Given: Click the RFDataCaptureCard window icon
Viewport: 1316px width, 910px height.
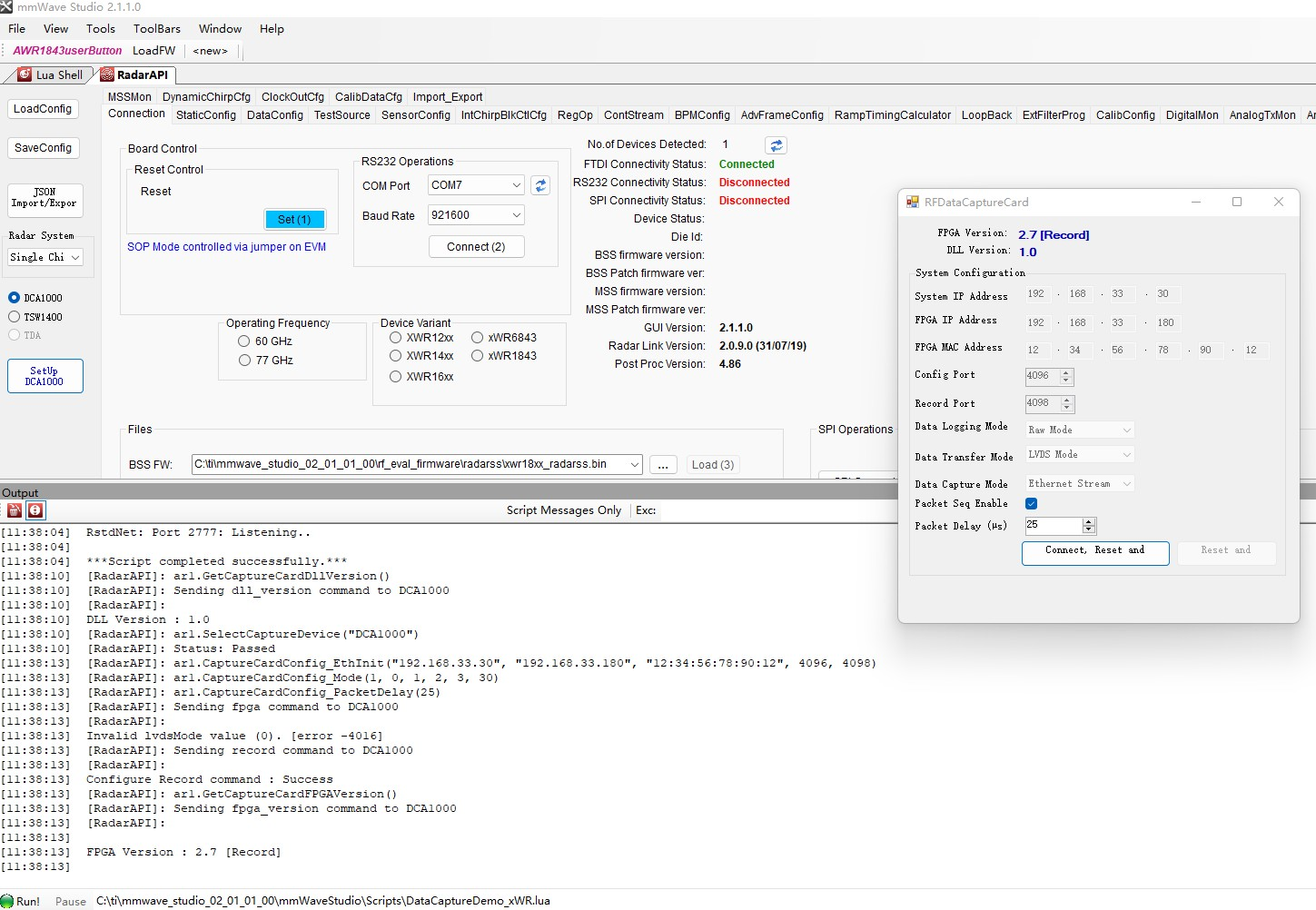Looking at the screenshot, I should tap(912, 202).
